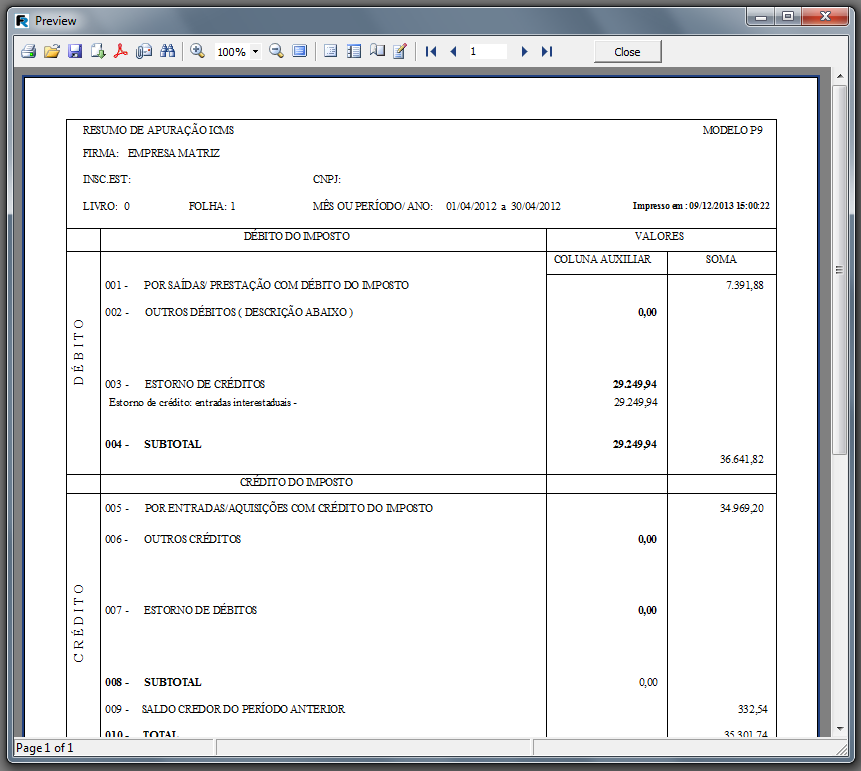Export report to PDF

[121, 52]
